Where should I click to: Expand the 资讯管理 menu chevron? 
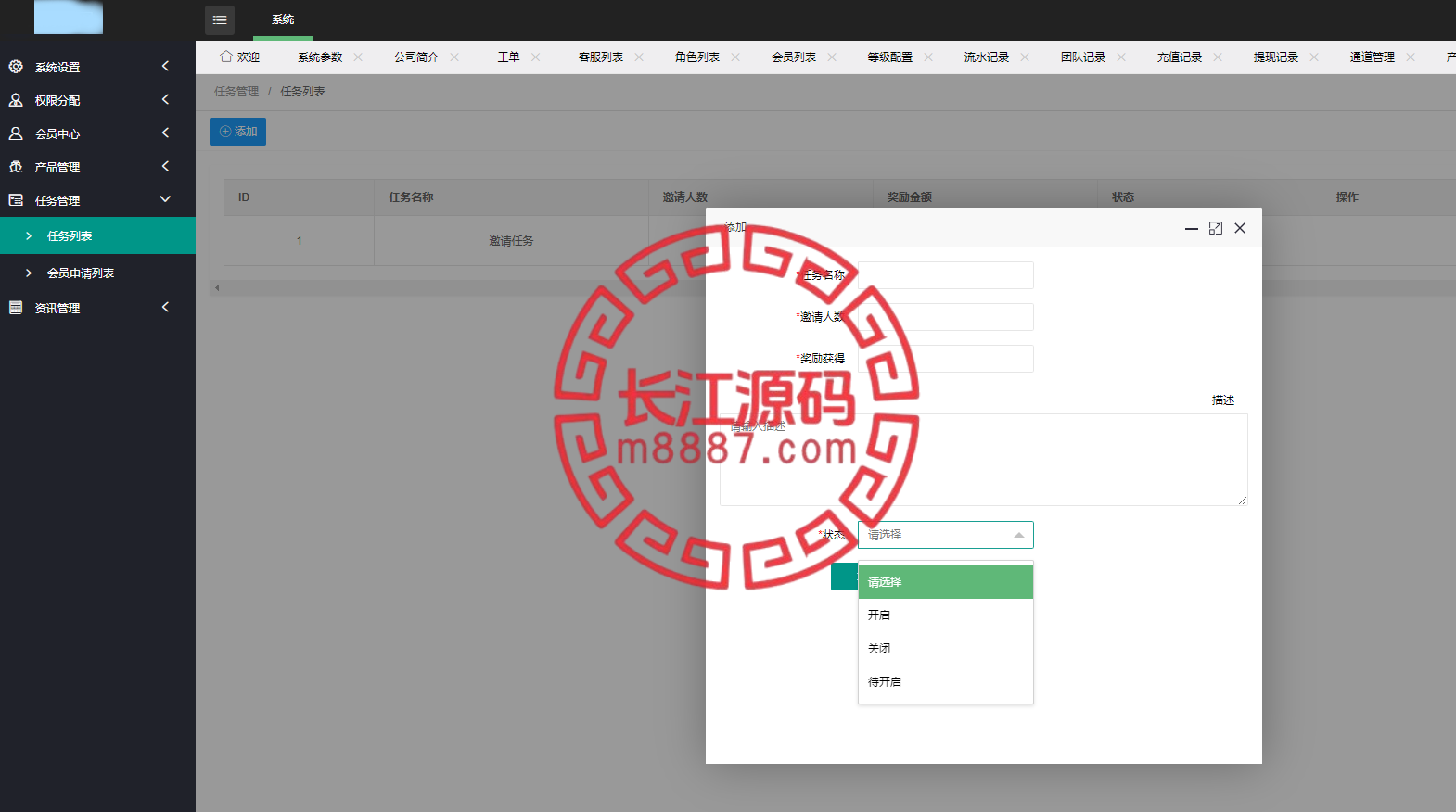point(165,307)
